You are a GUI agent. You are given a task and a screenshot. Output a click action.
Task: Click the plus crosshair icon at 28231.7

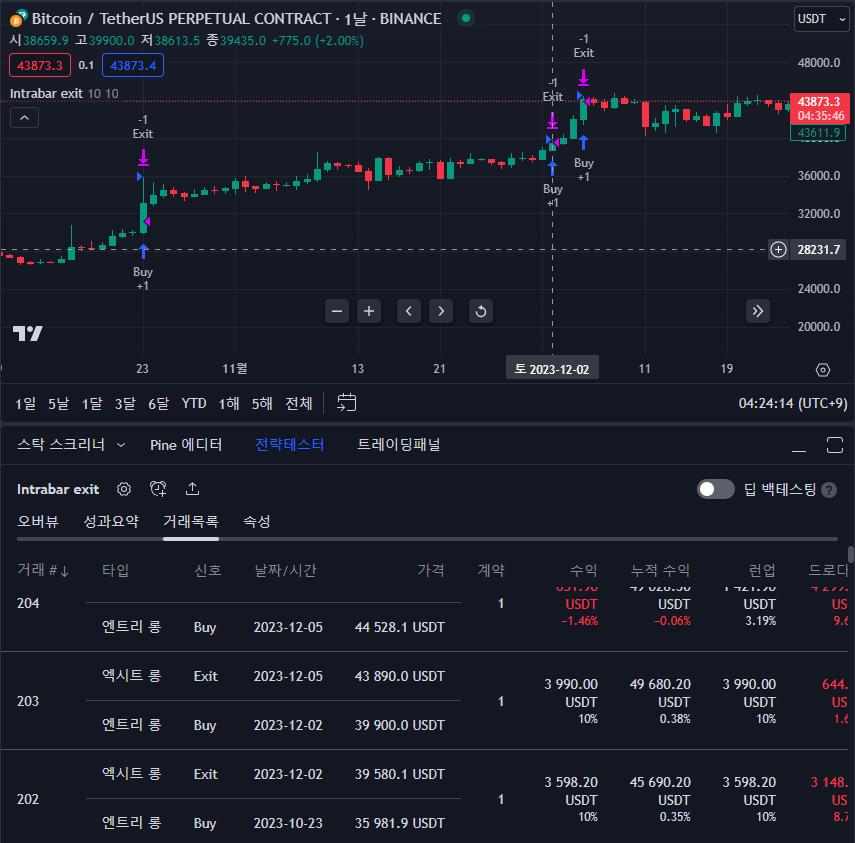[778, 250]
